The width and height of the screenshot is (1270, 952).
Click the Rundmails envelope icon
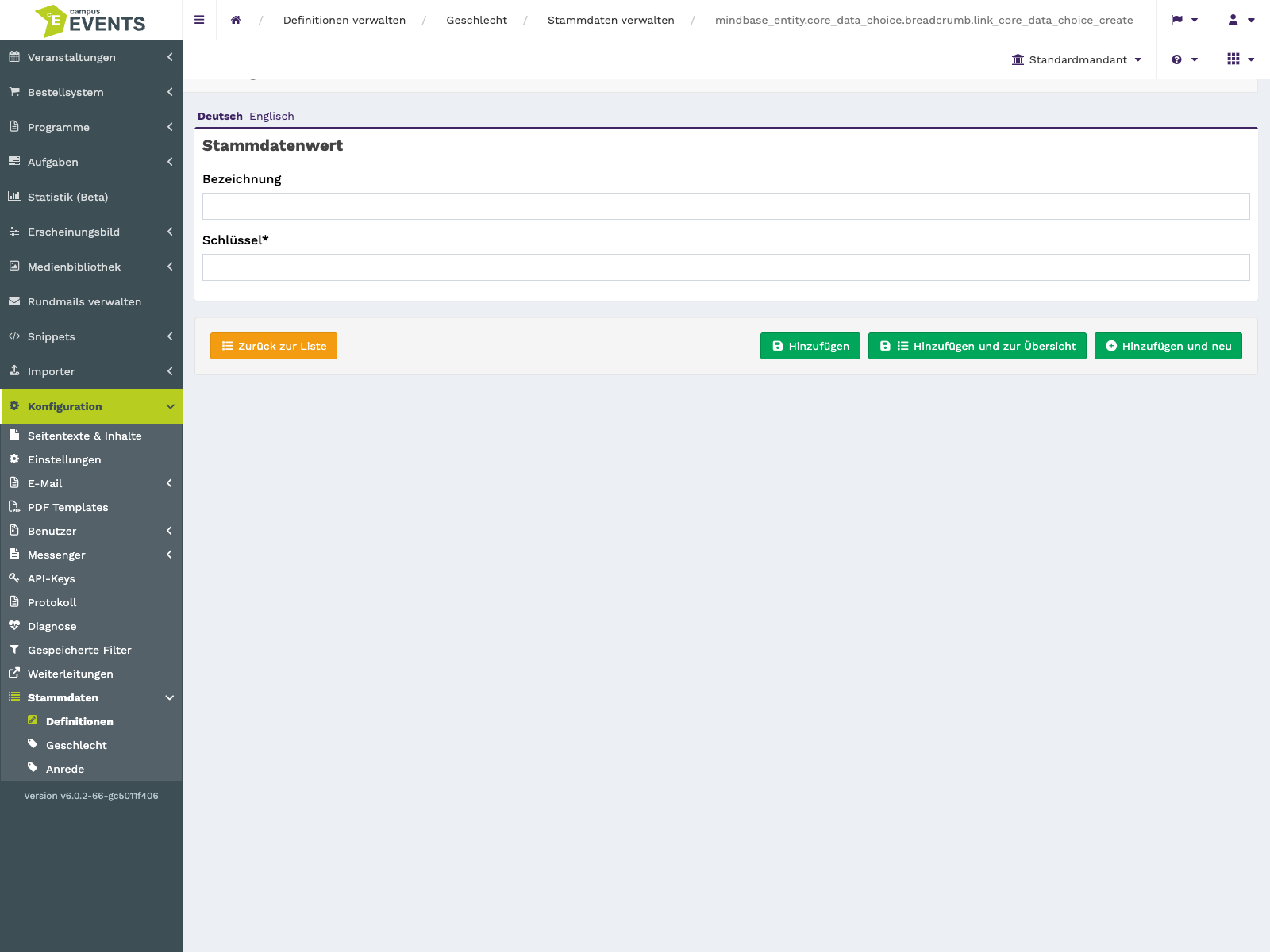click(14, 301)
